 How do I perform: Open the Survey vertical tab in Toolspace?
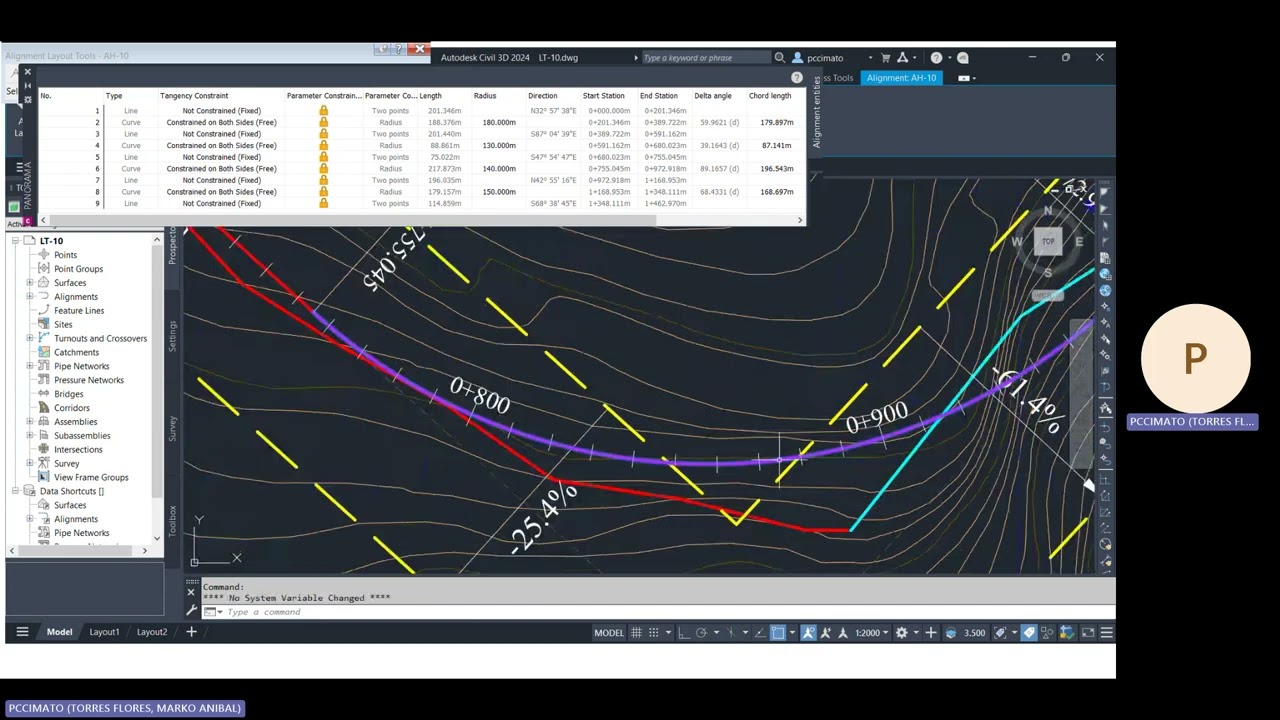pyautogui.click(x=172, y=429)
